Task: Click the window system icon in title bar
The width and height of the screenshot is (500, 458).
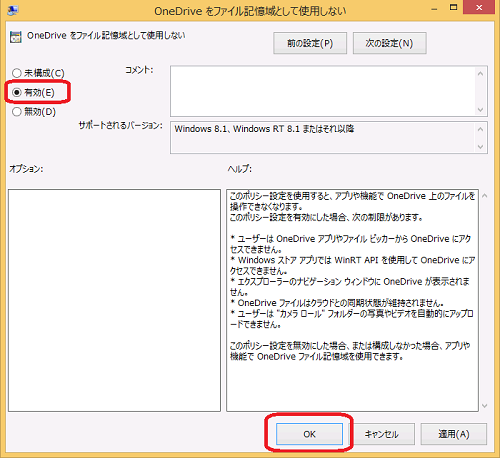Action: pyautogui.click(x=13, y=10)
